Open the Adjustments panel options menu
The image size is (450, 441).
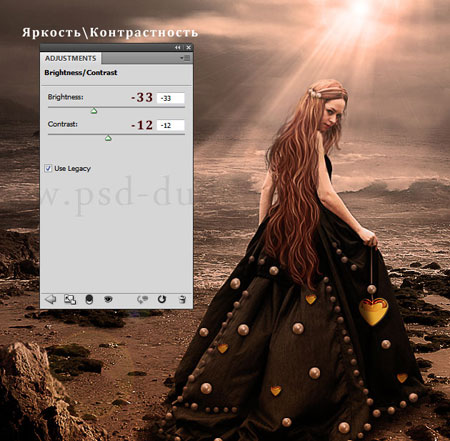185,58
